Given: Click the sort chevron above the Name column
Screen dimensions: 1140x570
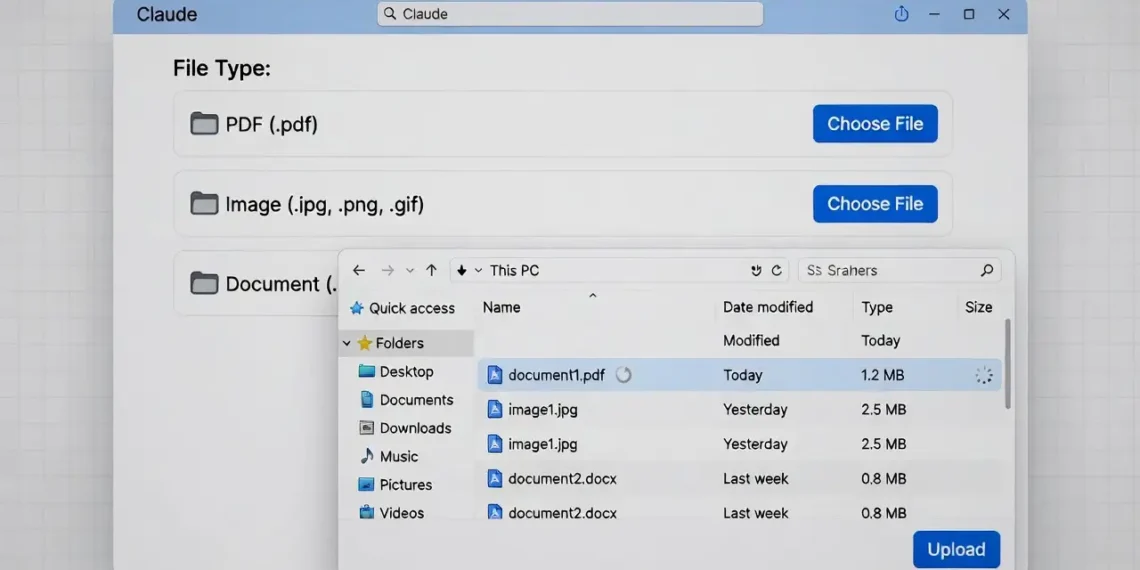Looking at the screenshot, I should (x=593, y=295).
